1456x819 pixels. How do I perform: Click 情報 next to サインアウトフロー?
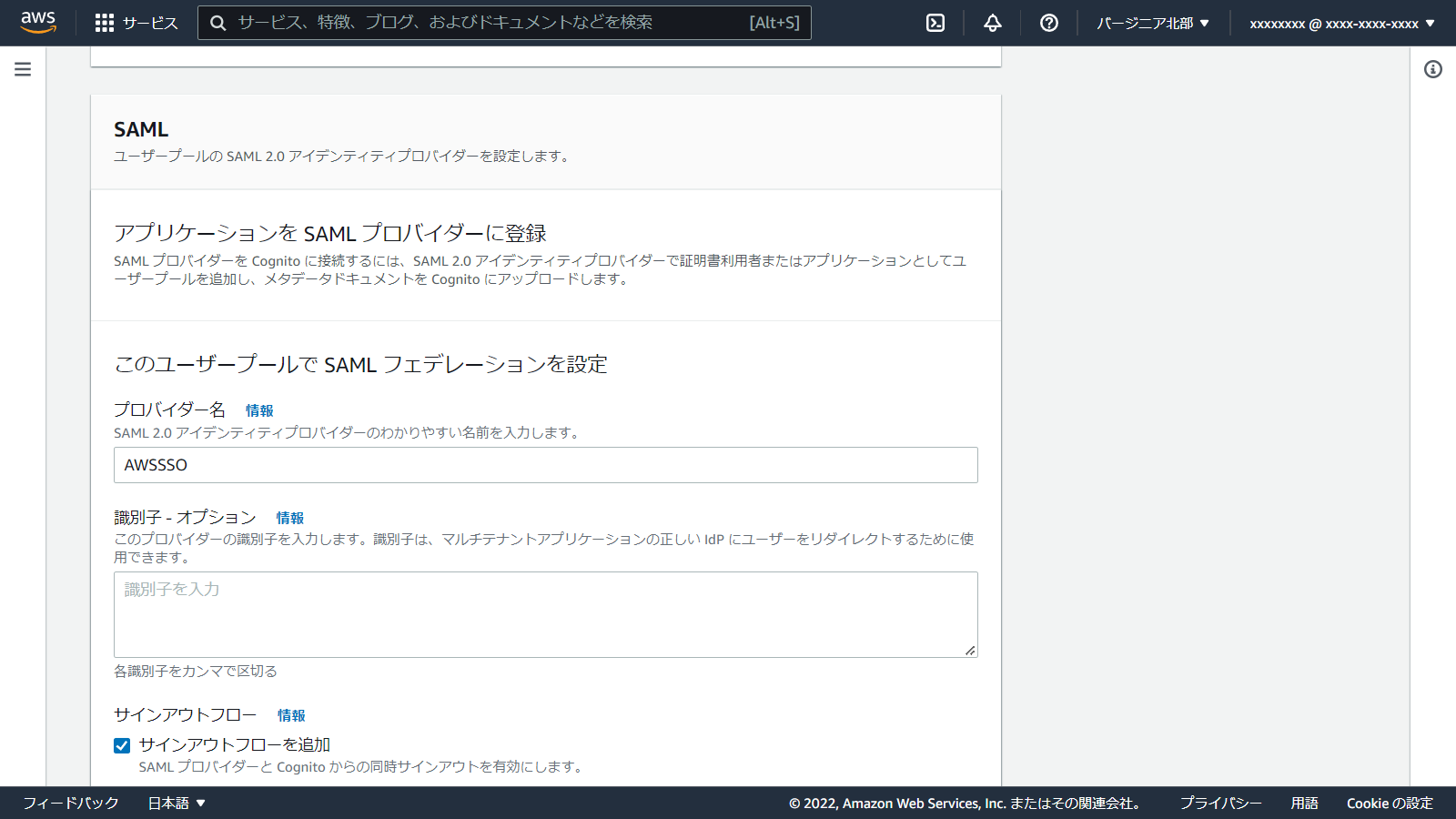(291, 715)
